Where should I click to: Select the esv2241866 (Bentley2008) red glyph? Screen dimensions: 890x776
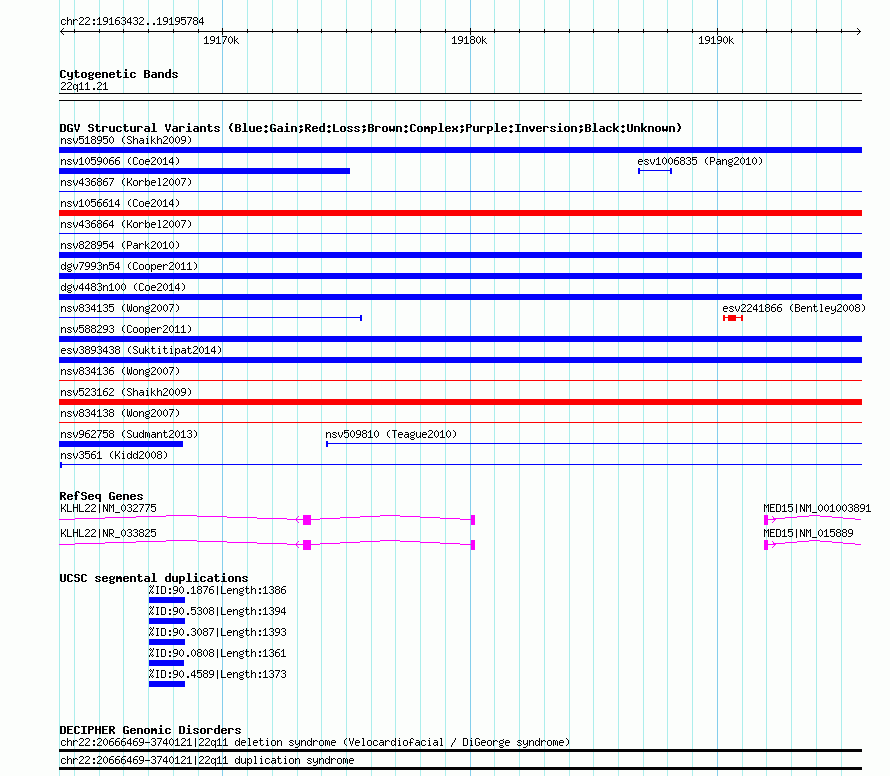tap(733, 318)
